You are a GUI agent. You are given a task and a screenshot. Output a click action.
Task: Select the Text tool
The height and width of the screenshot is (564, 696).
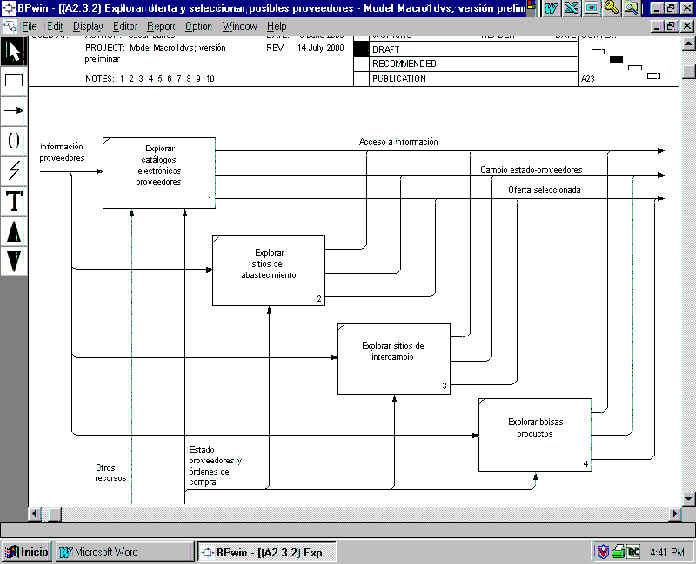pyautogui.click(x=14, y=201)
